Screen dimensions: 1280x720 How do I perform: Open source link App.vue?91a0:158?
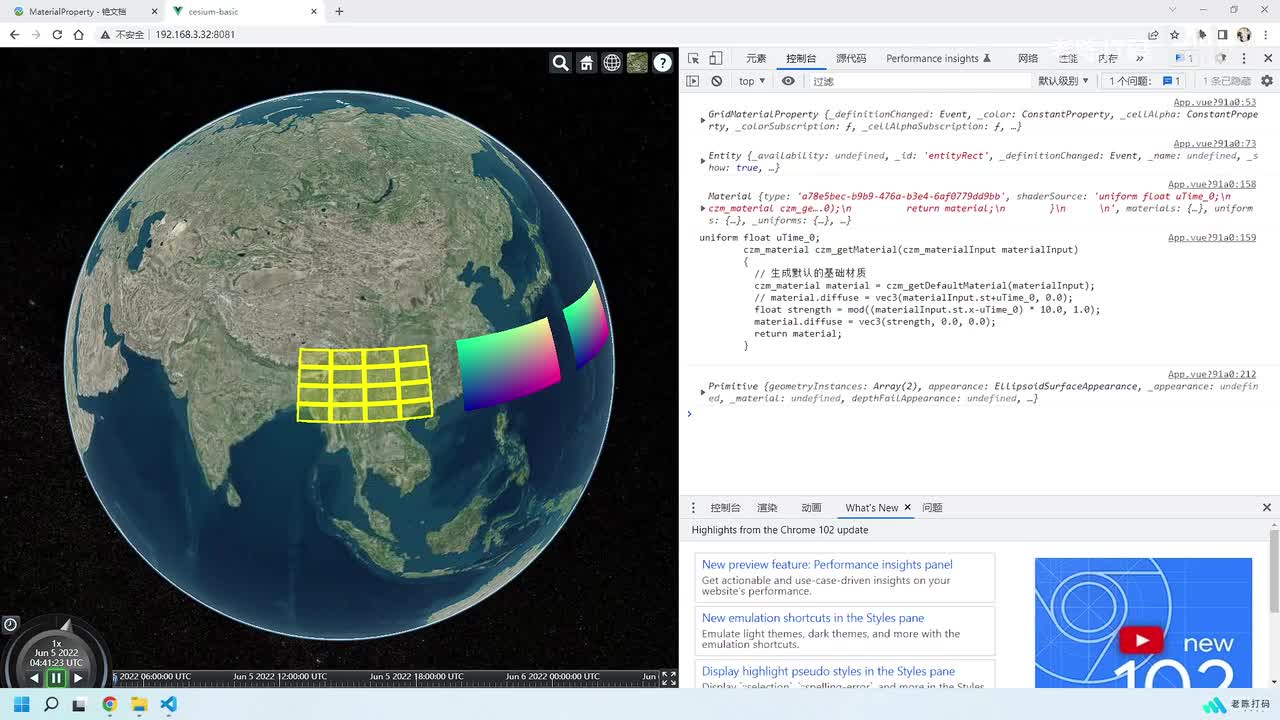(x=1212, y=185)
